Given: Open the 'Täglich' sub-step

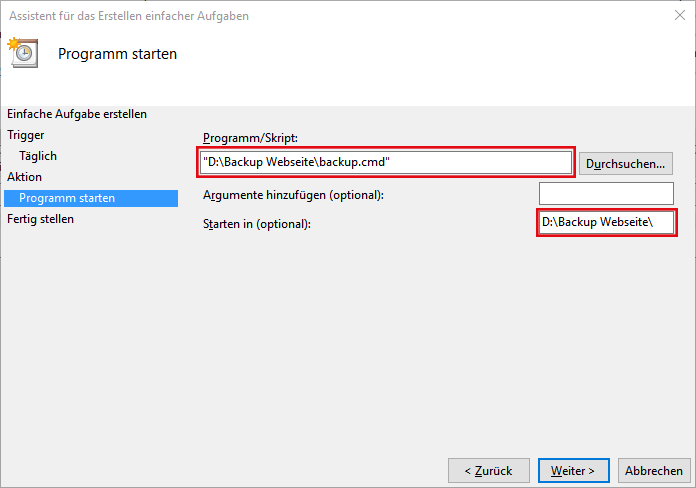Looking at the screenshot, I should pyautogui.click(x=38, y=156).
